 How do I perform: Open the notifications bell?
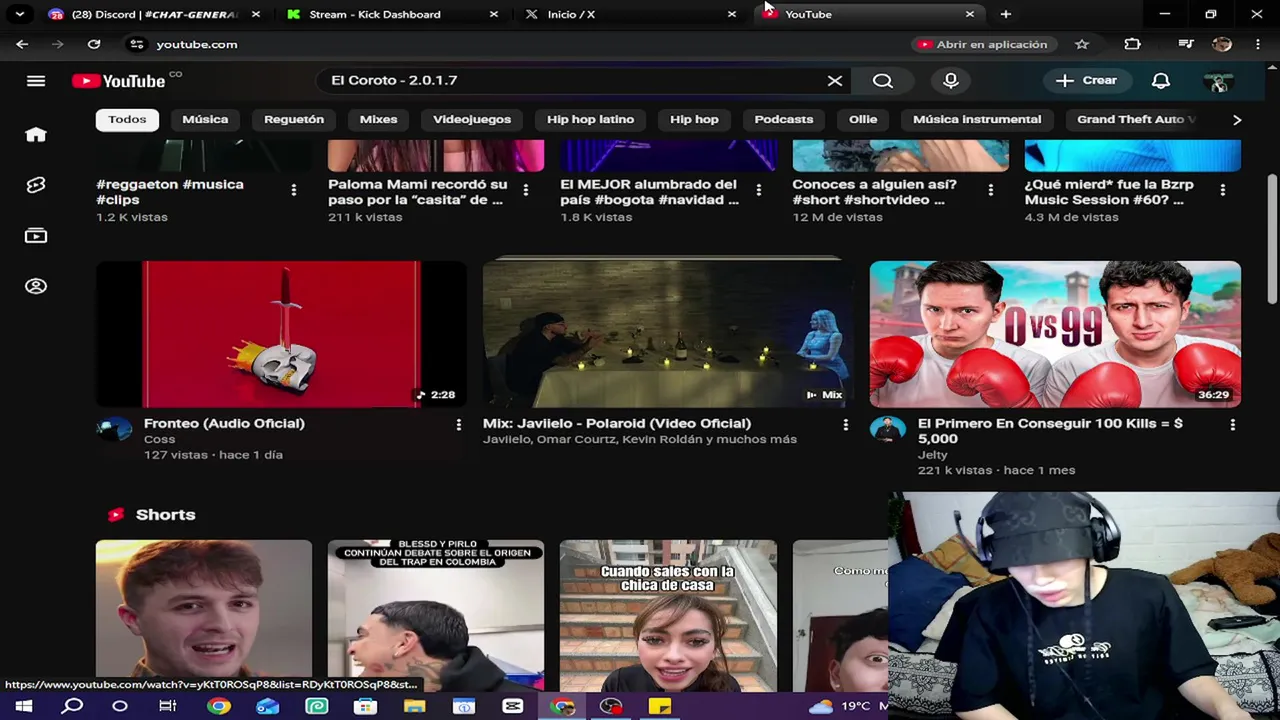pyautogui.click(x=1161, y=81)
